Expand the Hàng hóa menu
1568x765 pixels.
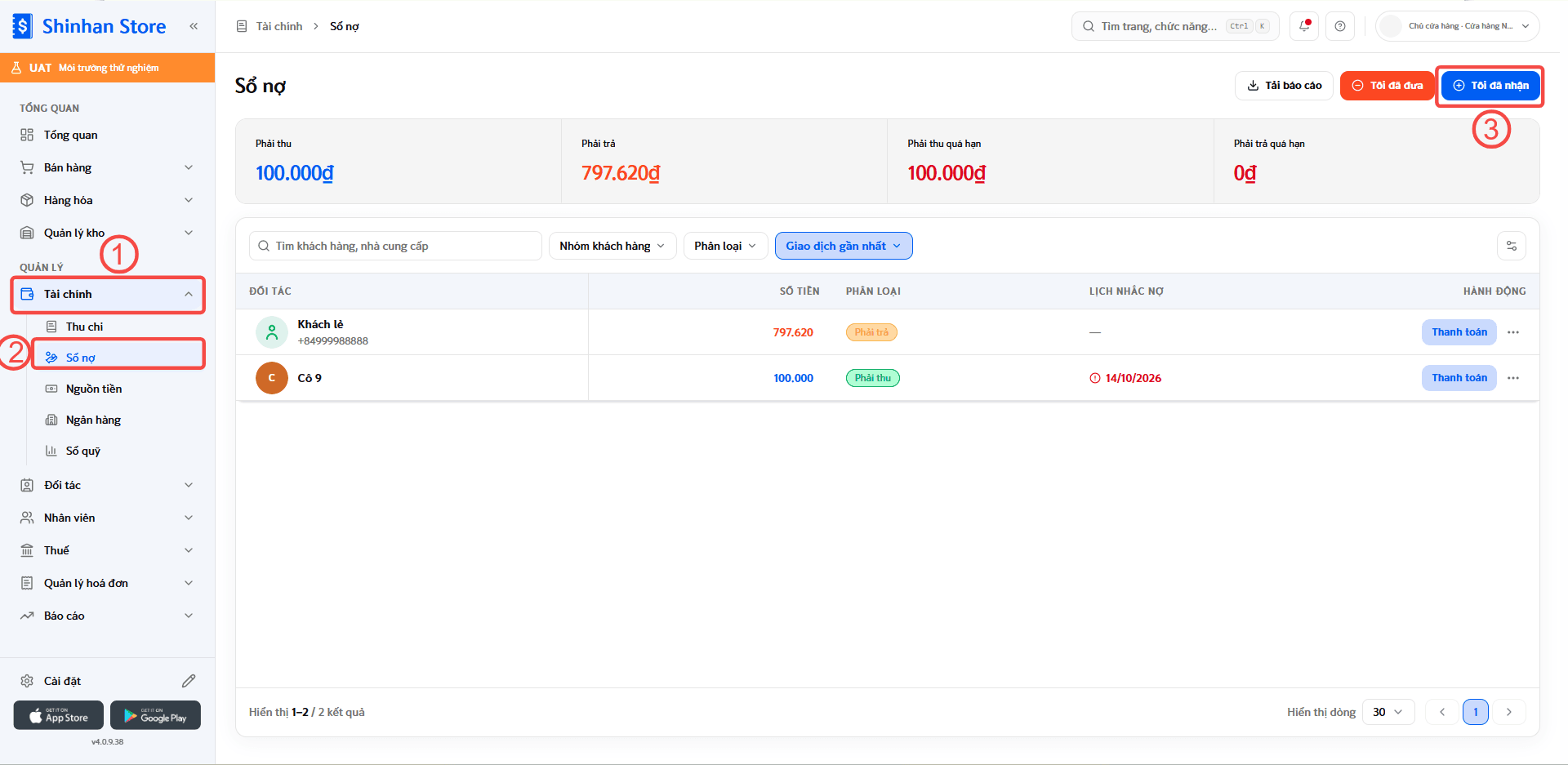point(108,200)
